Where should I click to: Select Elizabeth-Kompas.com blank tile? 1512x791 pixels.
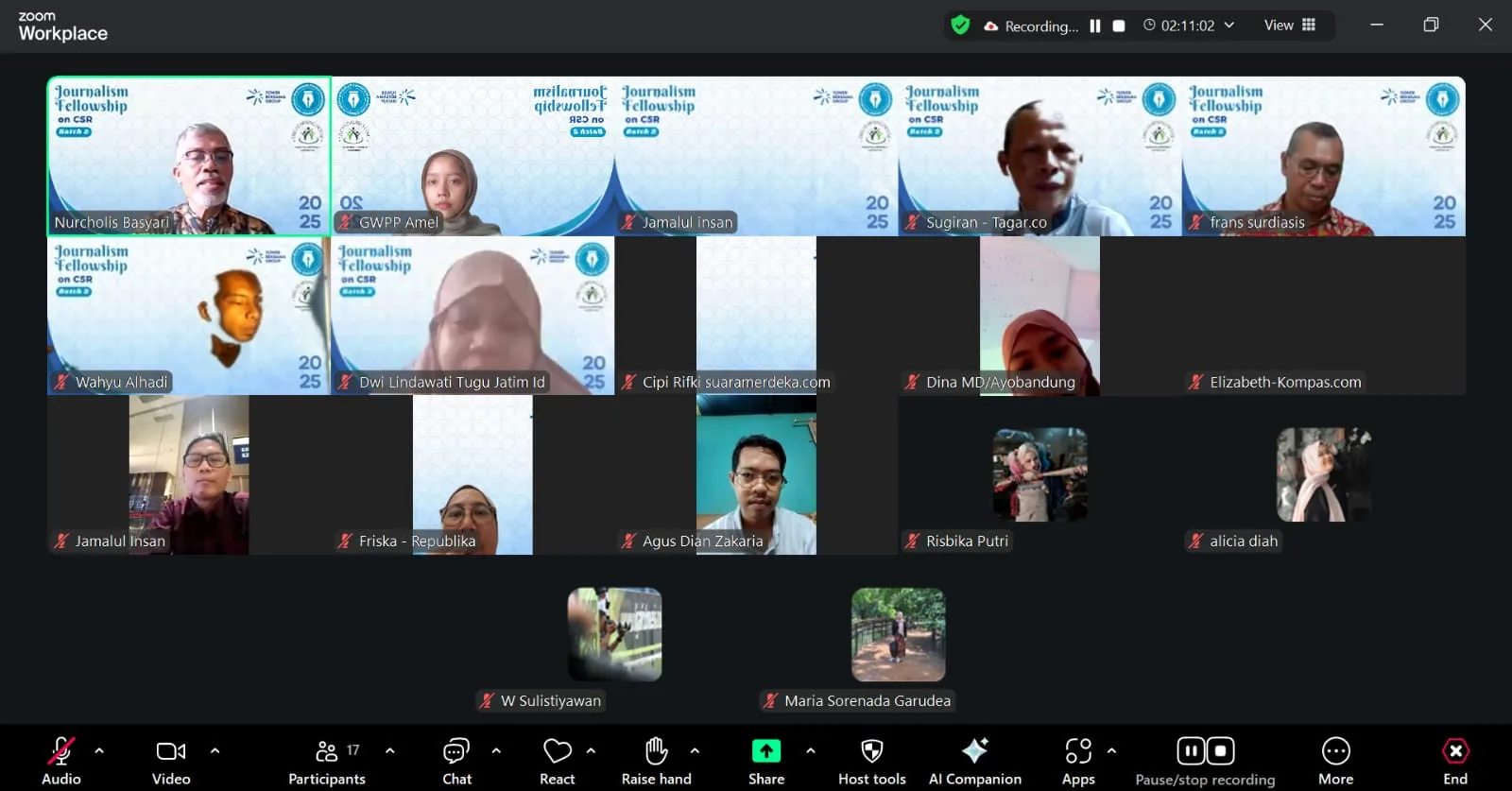click(x=1323, y=316)
